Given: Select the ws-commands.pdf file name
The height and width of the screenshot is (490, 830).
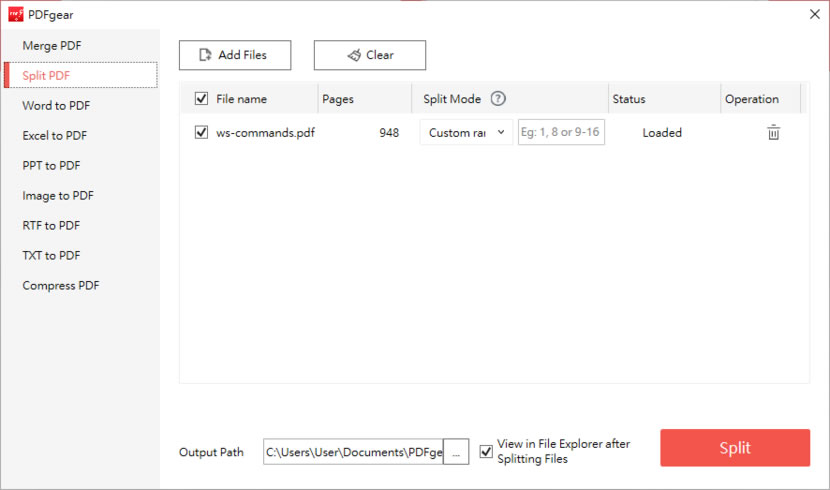Looking at the screenshot, I should click(265, 132).
